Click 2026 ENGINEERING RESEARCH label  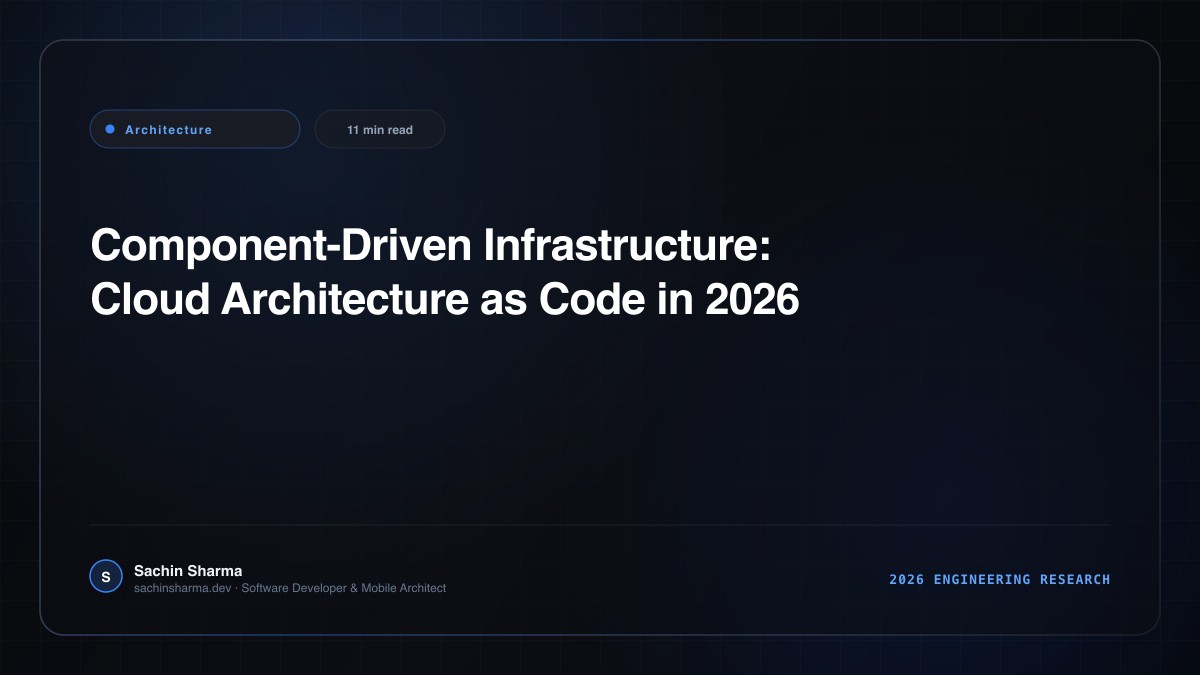coord(1000,579)
